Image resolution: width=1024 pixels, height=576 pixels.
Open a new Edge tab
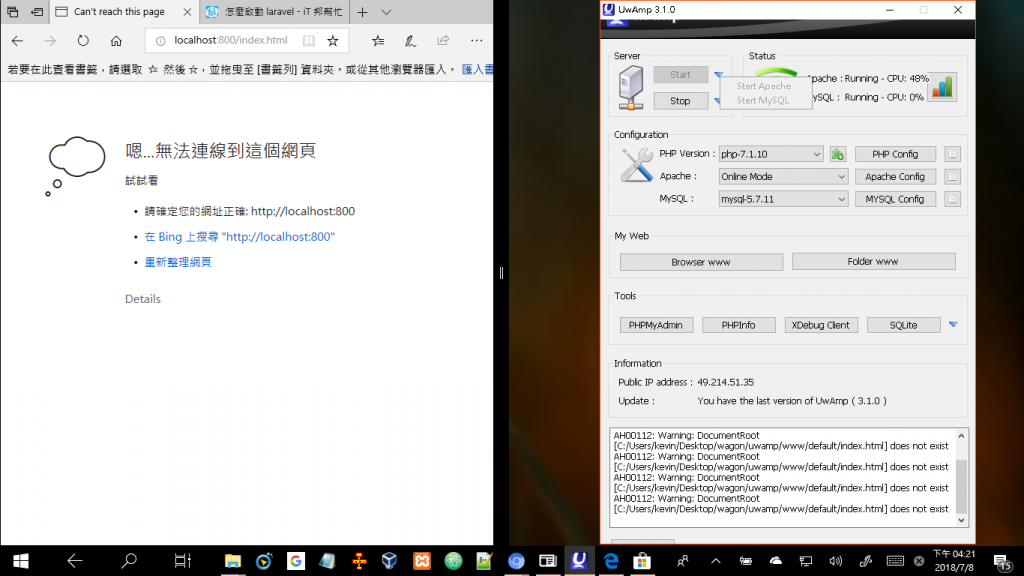[x=362, y=12]
